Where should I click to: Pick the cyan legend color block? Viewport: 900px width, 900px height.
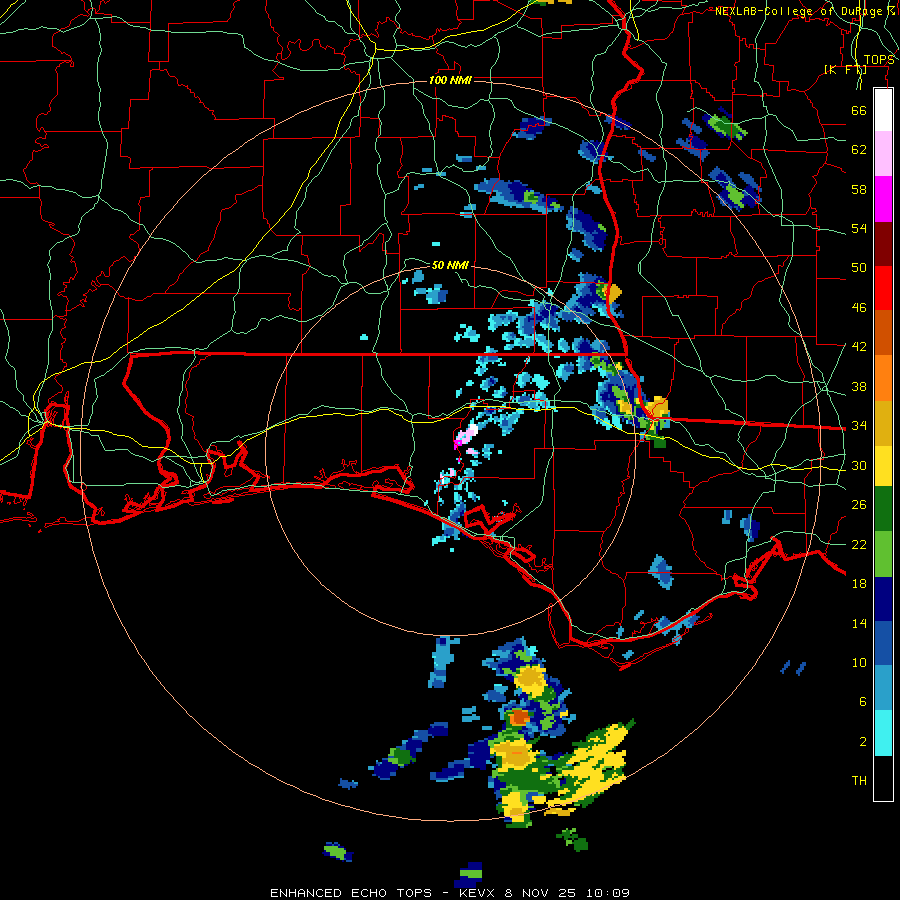883,733
